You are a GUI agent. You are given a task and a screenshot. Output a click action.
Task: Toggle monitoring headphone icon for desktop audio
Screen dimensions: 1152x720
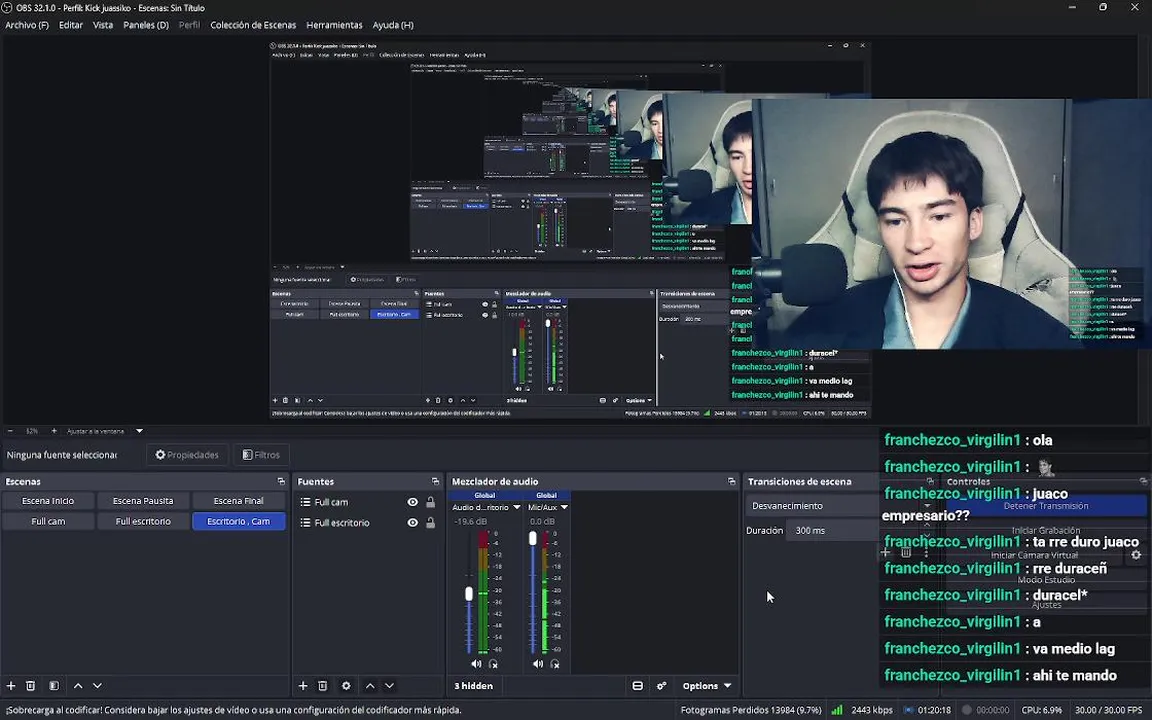click(x=493, y=663)
